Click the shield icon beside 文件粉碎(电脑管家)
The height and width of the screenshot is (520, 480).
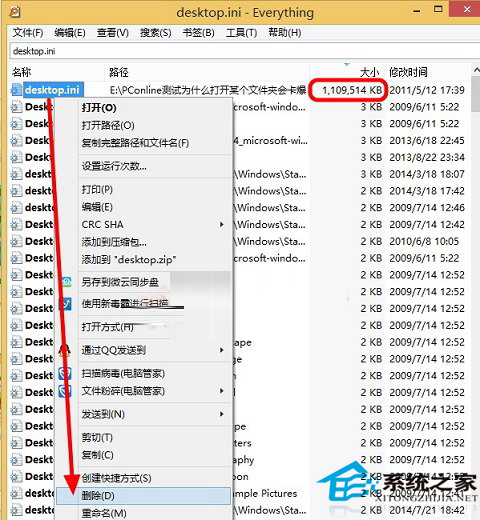coord(65,391)
